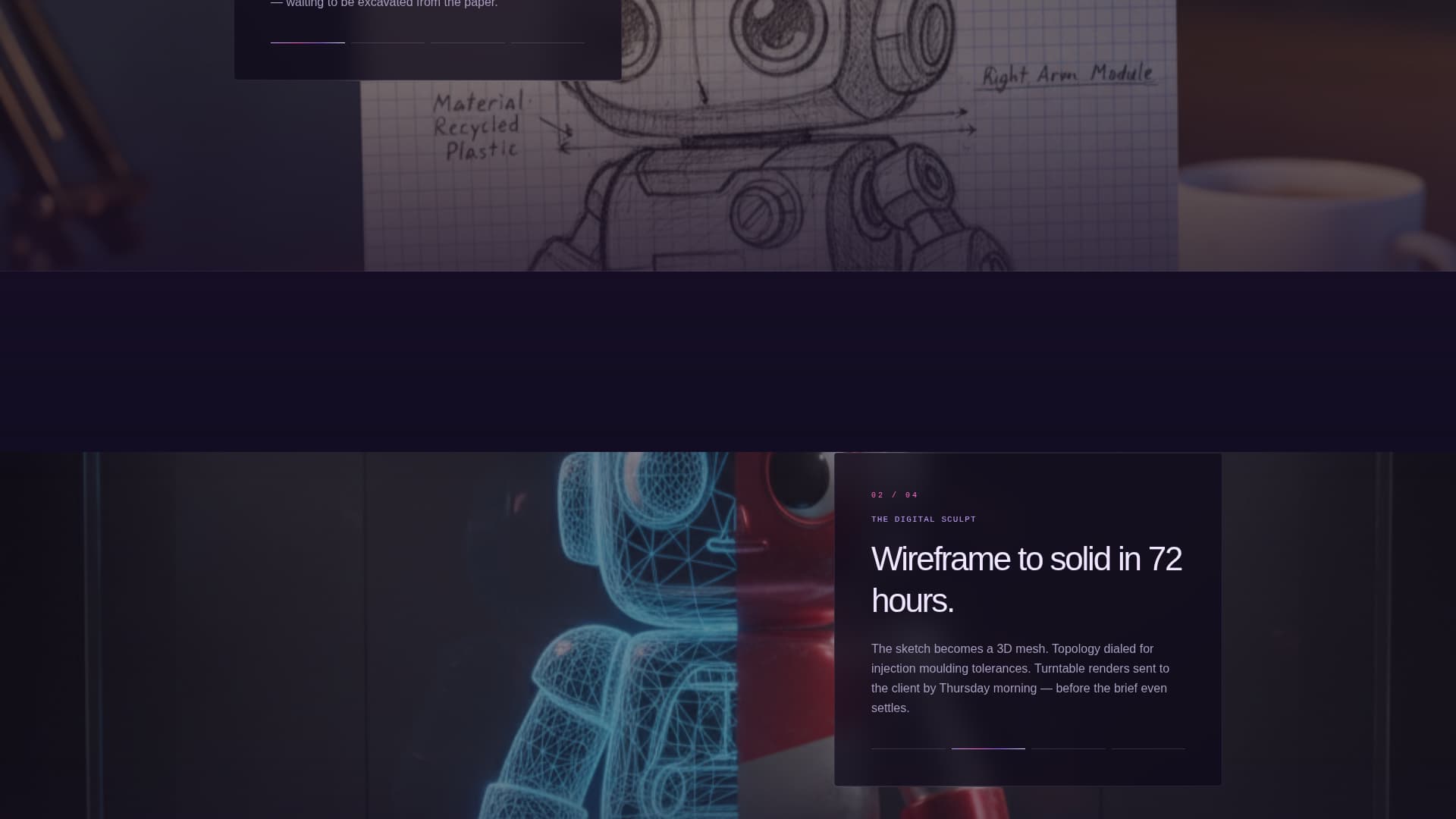Jump to third progress segment in the sketch card

coord(467,42)
